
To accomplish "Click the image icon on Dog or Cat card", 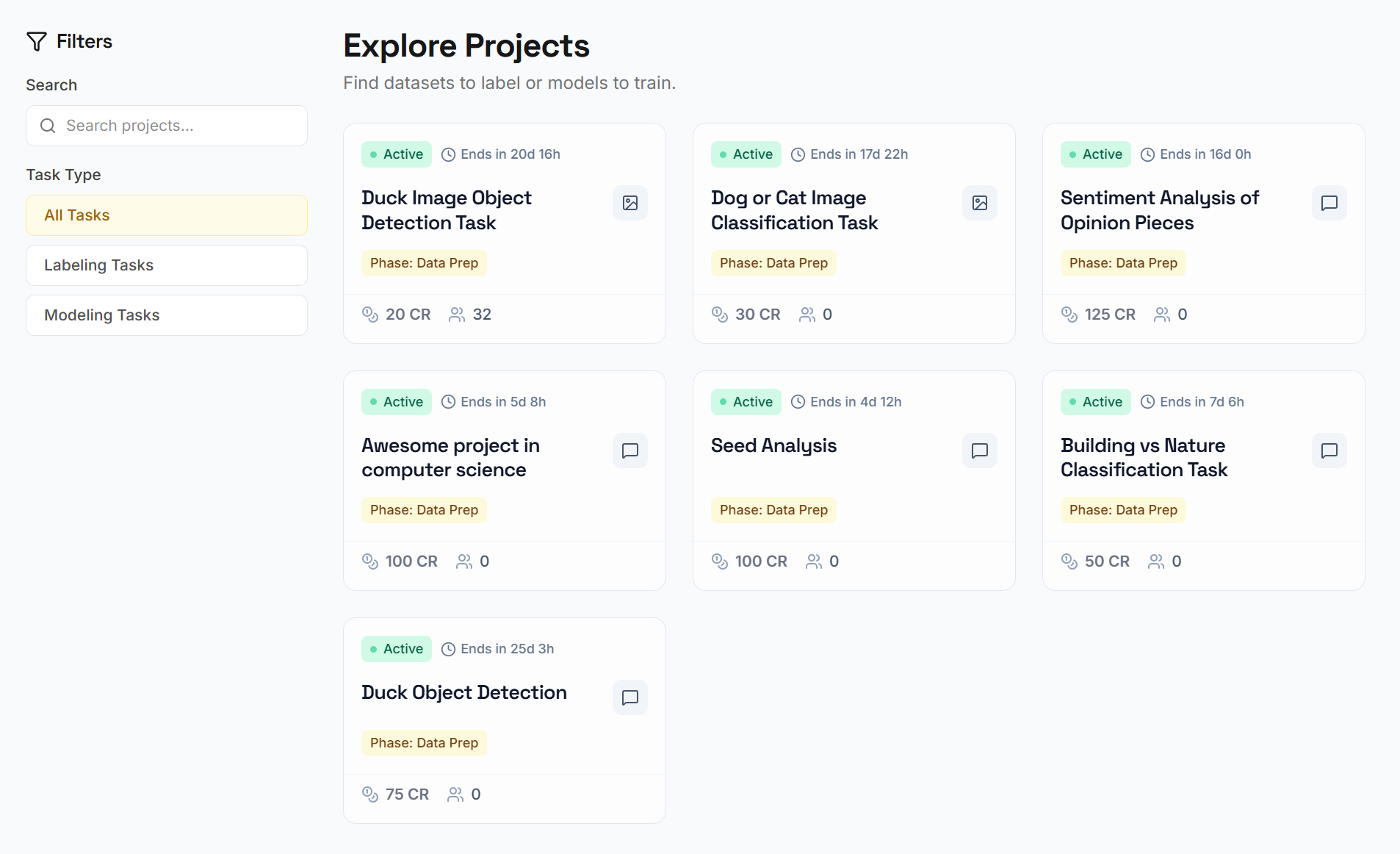I will coord(980,203).
